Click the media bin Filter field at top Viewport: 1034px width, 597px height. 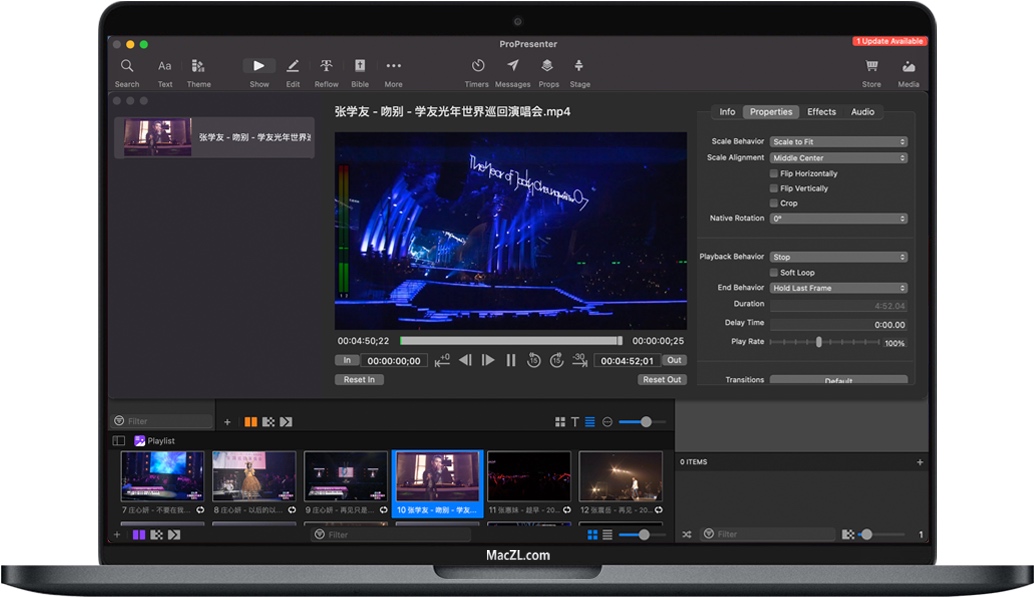[163, 421]
